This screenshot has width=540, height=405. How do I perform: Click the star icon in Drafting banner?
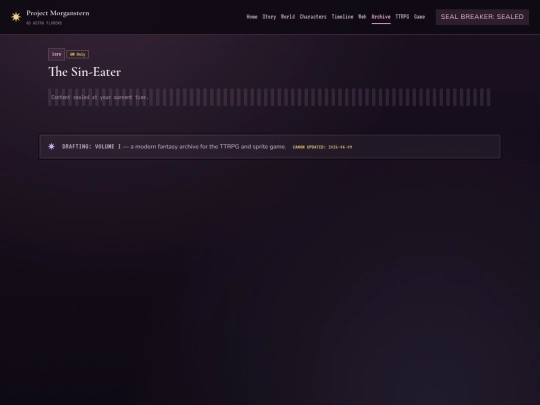click(x=51, y=147)
